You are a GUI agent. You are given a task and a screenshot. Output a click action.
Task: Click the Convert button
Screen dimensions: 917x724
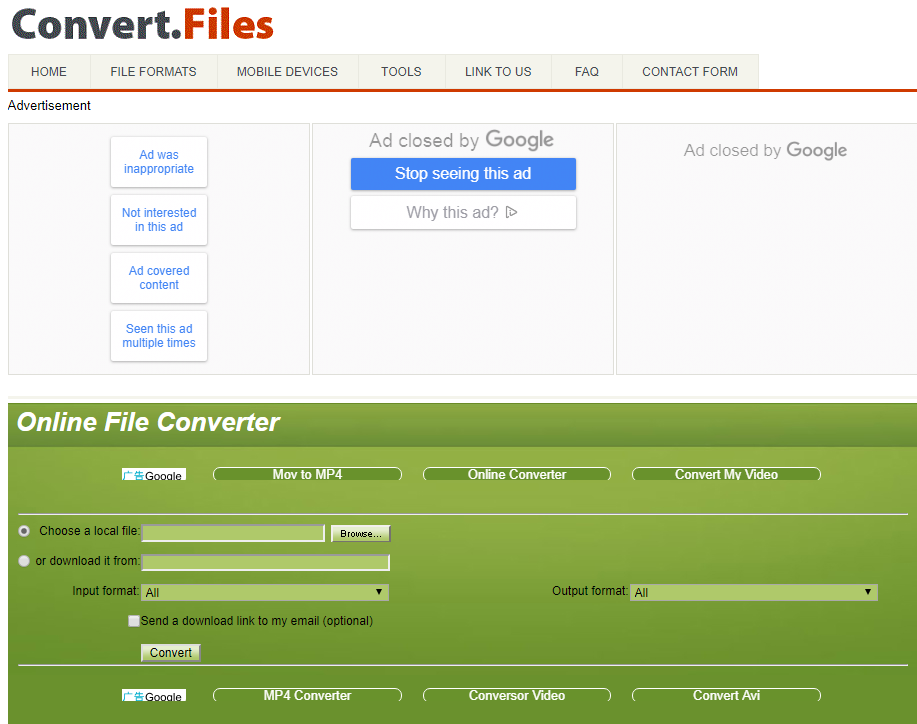[171, 653]
